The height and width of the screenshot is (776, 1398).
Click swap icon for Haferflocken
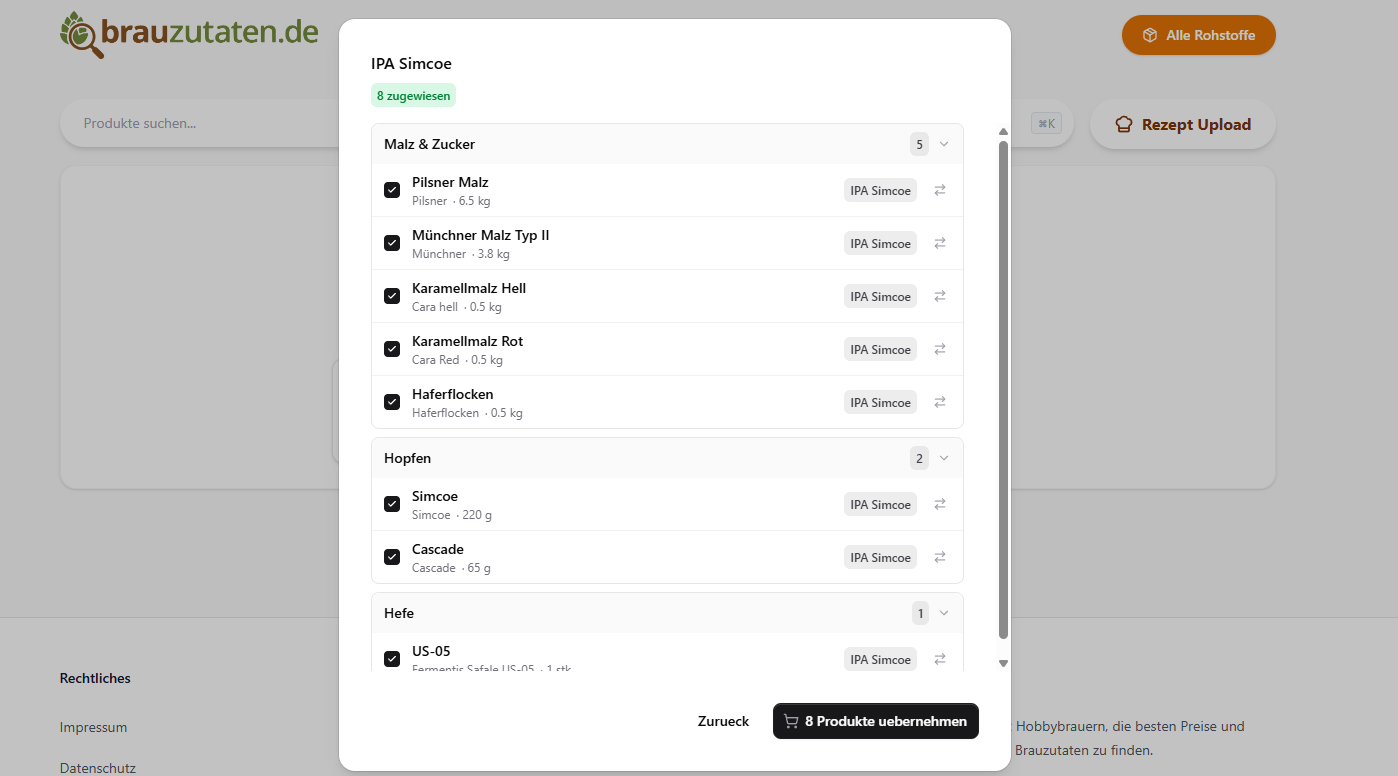coord(940,402)
